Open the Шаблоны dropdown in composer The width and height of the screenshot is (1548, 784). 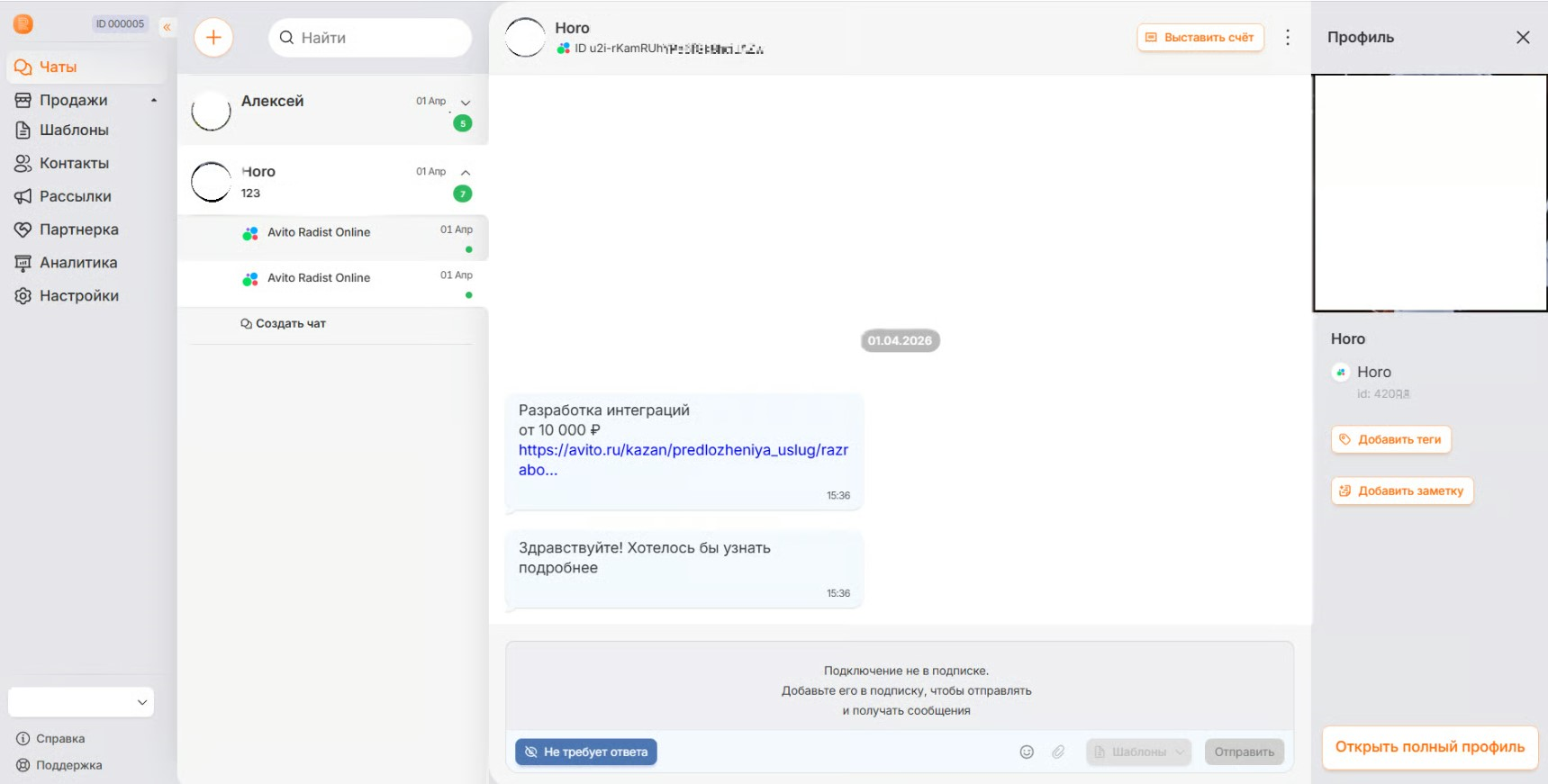(x=1139, y=752)
